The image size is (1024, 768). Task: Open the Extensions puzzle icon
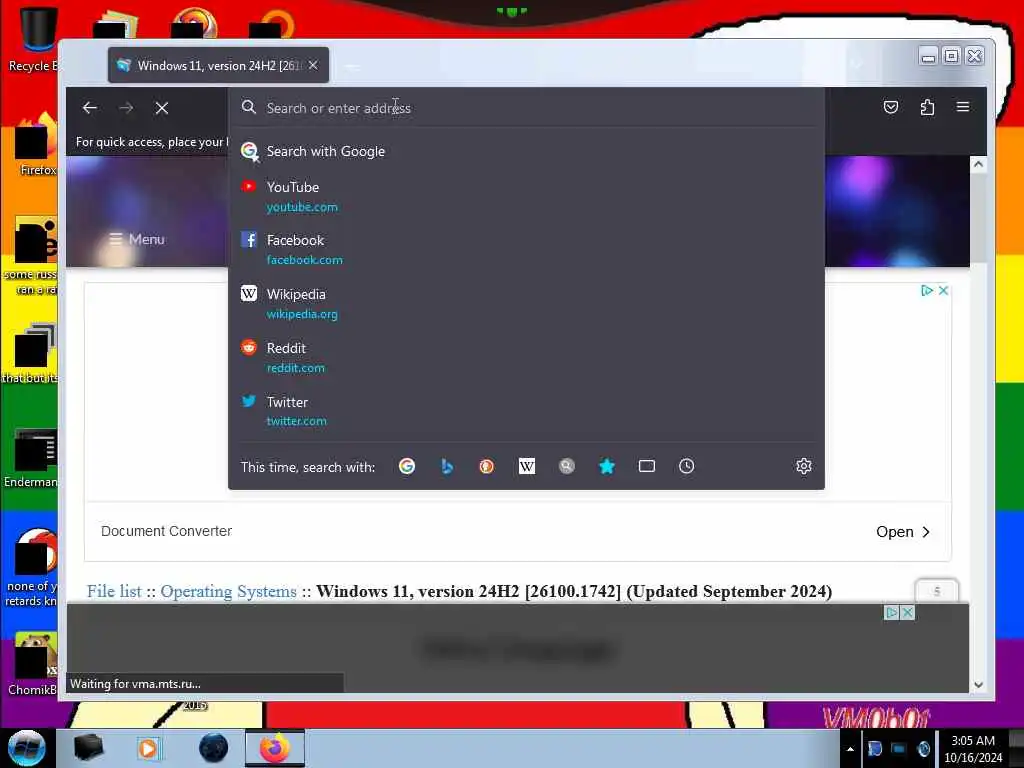point(927,107)
